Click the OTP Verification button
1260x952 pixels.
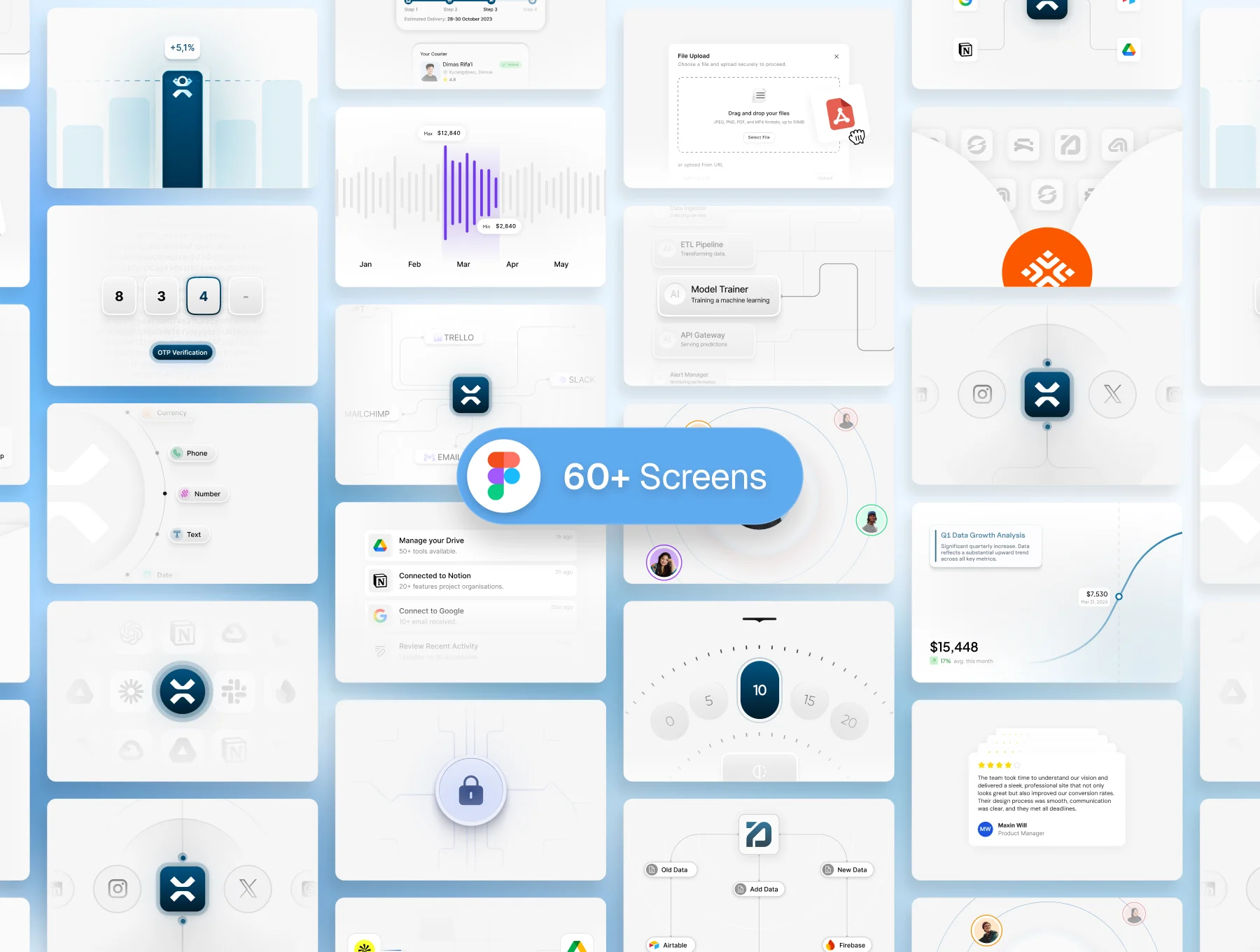[x=183, y=353]
